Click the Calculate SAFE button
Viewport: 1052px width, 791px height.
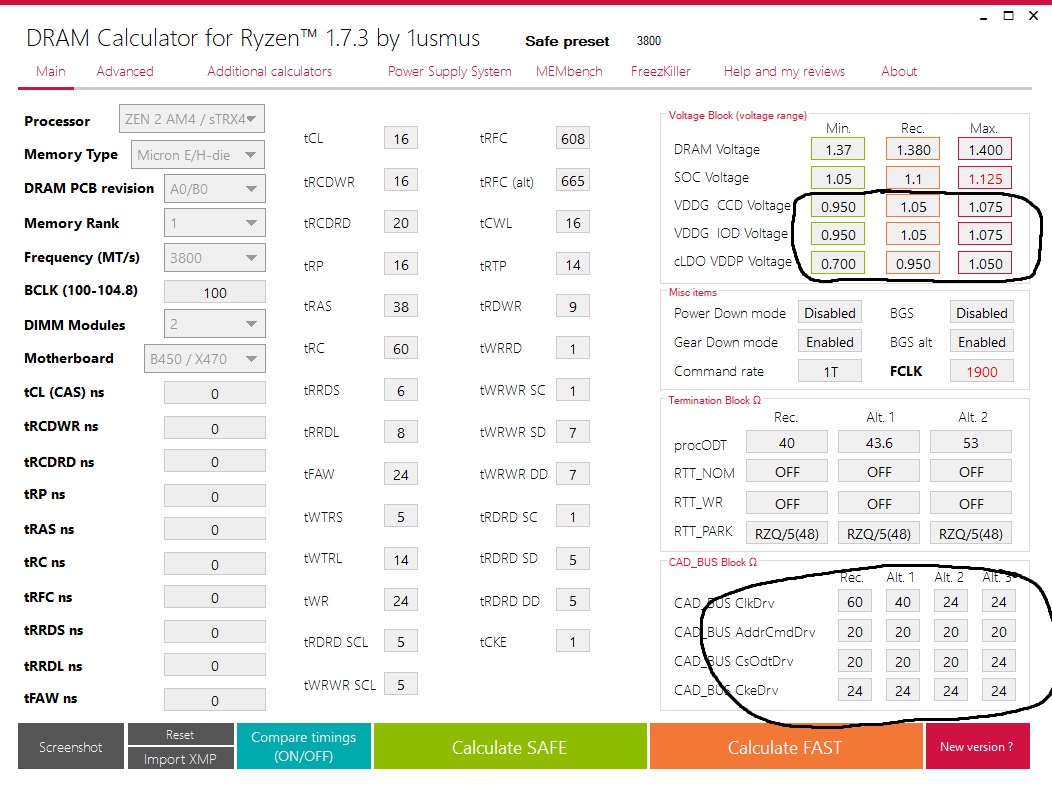click(x=510, y=746)
